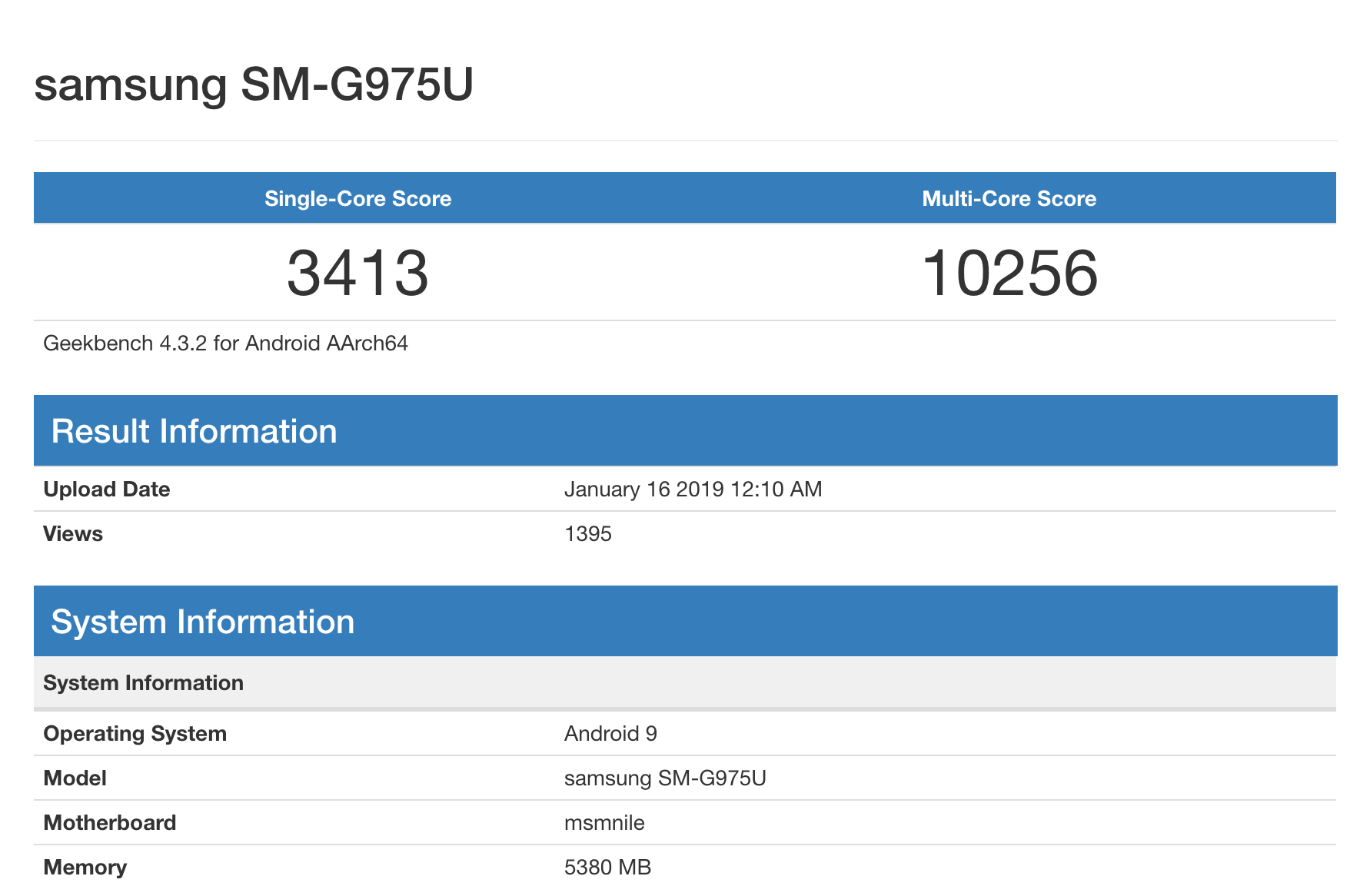The width and height of the screenshot is (1370, 896).
Task: Select the Android 9 value
Action: pos(610,734)
